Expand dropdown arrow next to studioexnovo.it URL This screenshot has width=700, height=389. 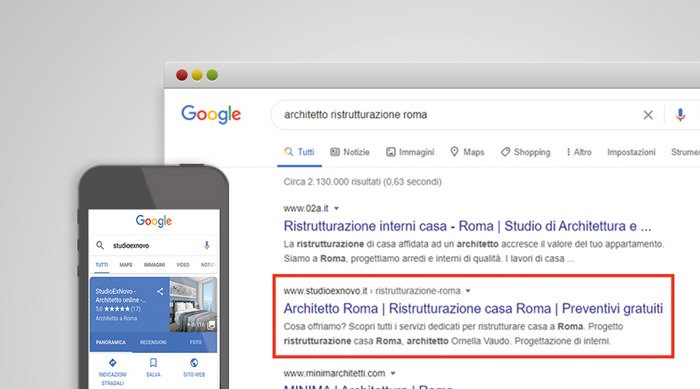pos(468,291)
